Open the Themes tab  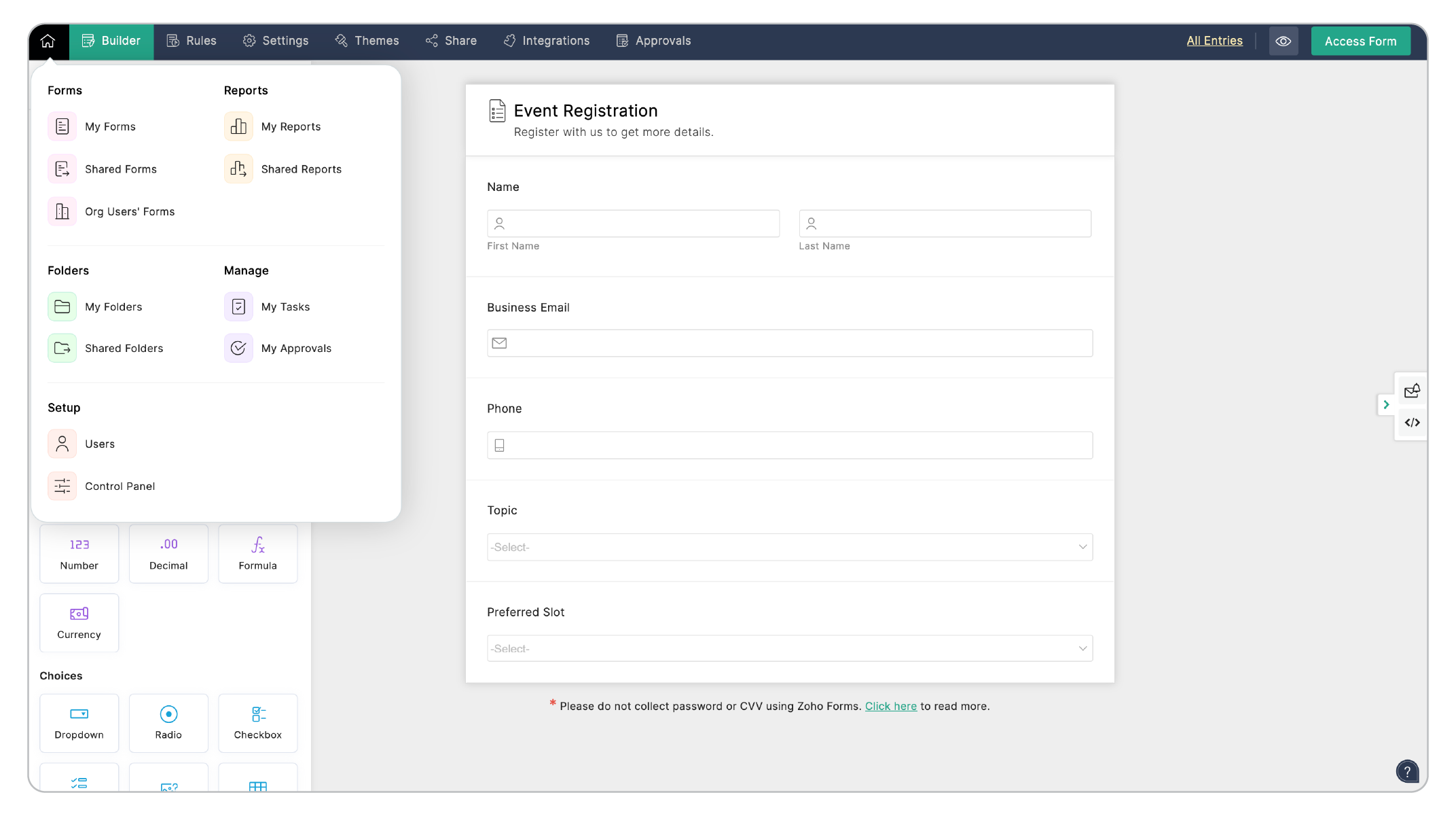(x=367, y=41)
